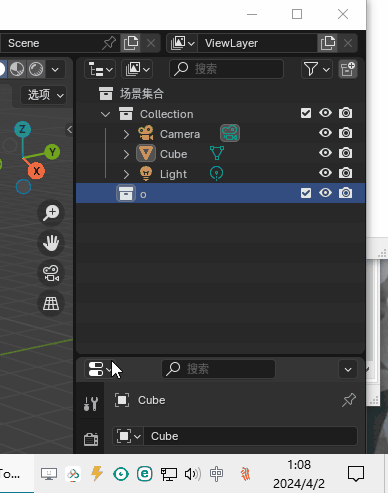The height and width of the screenshot is (493, 388).
Task: Disable Collection in renders camera icon
Action: point(345,113)
